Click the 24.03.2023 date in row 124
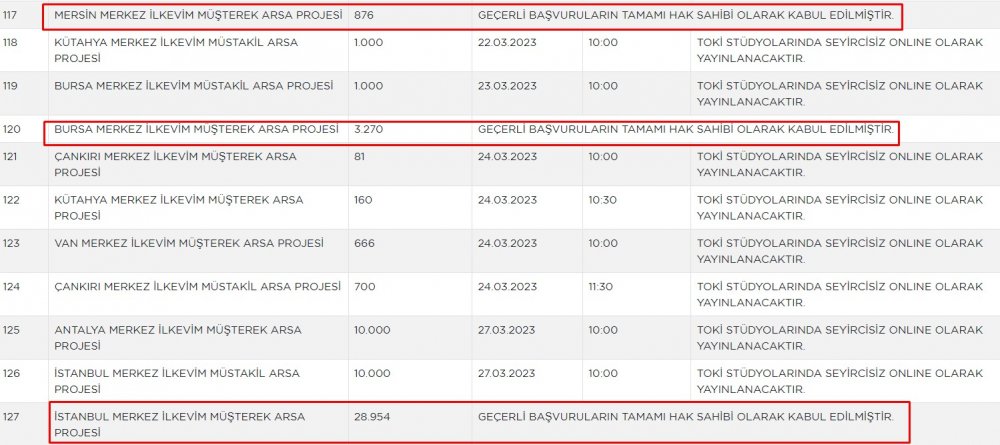The height and width of the screenshot is (445, 1000). [507, 286]
